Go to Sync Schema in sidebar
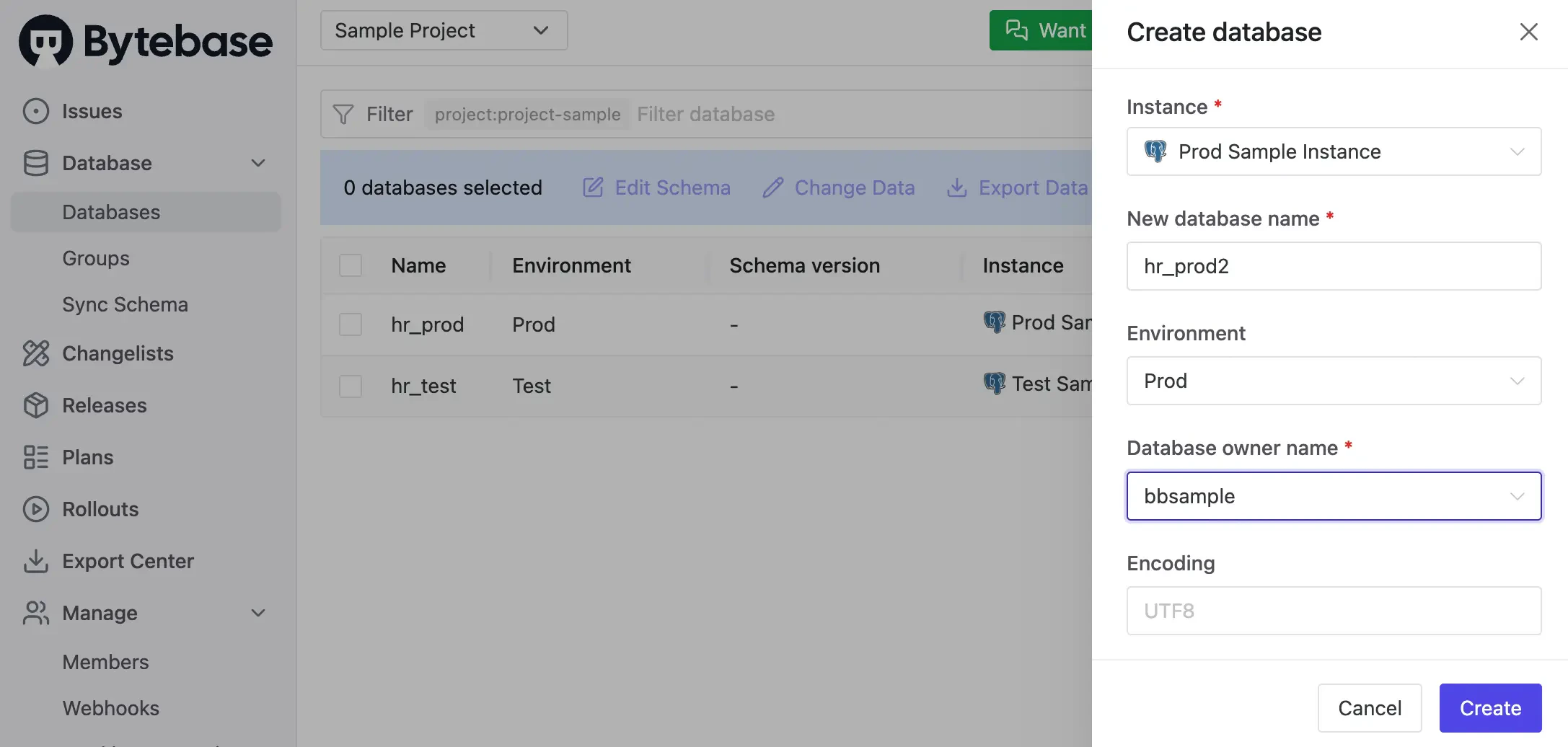 click(125, 304)
